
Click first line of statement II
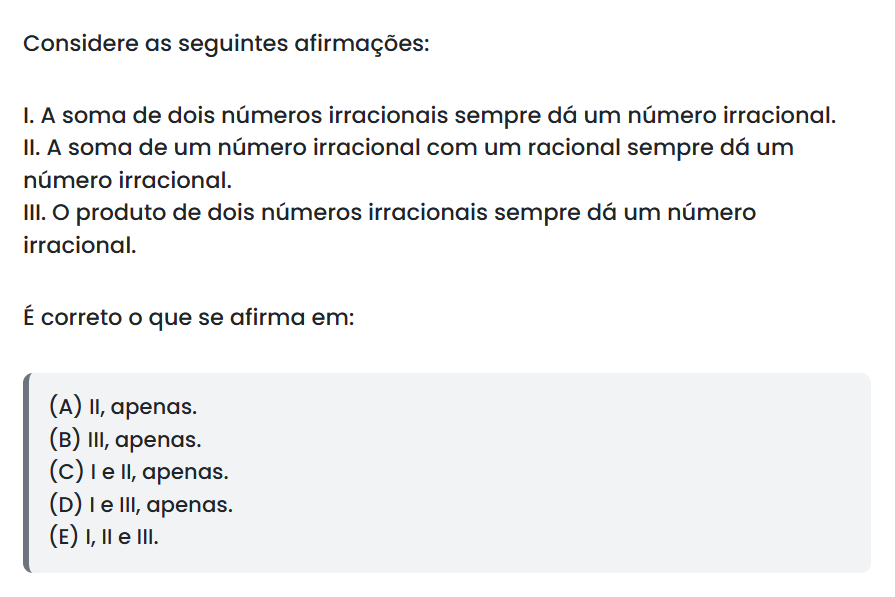point(408,148)
